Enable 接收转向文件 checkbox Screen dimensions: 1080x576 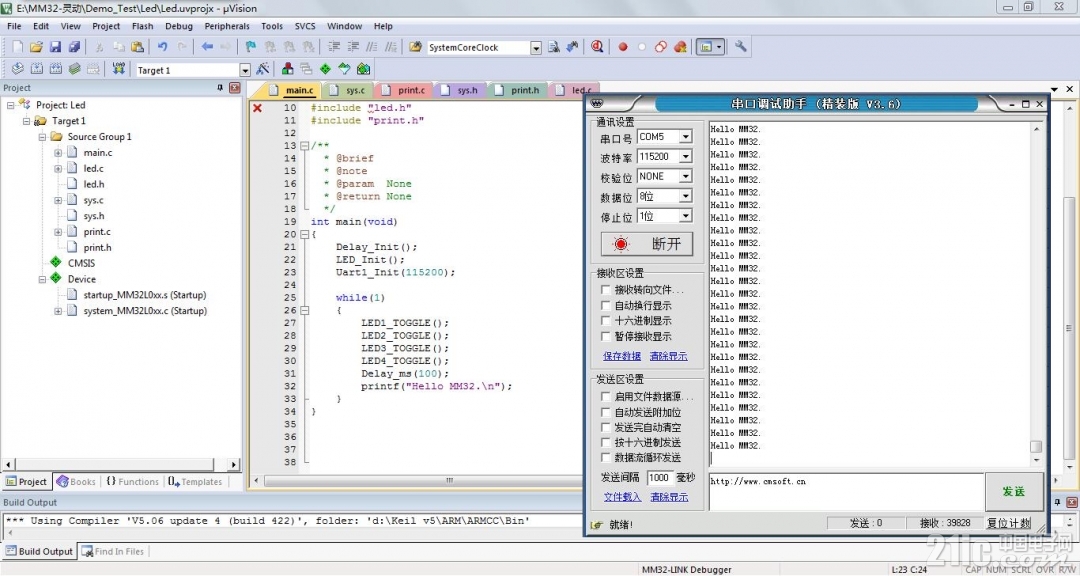[x=605, y=290]
